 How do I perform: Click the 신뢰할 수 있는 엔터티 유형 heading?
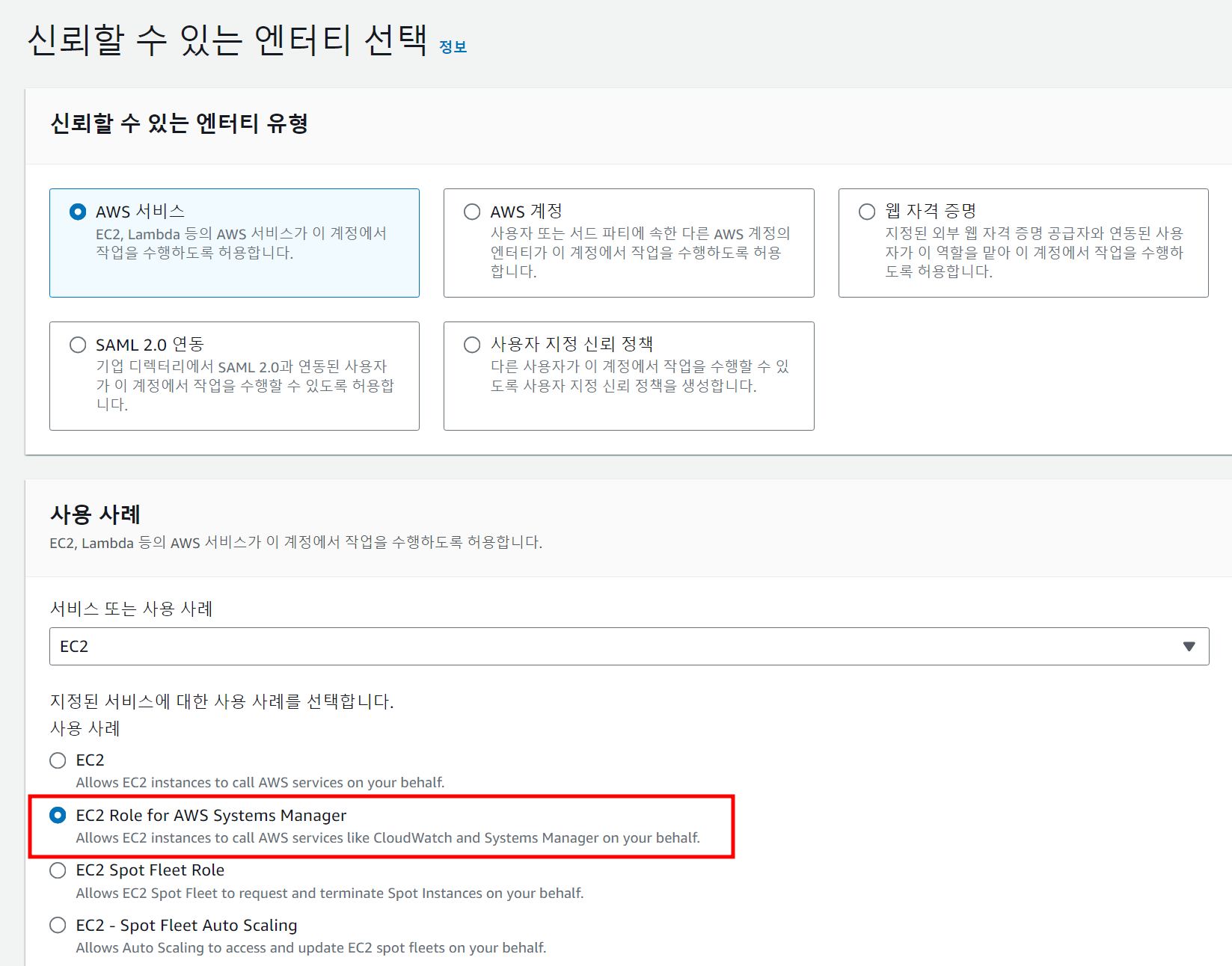click(x=179, y=123)
